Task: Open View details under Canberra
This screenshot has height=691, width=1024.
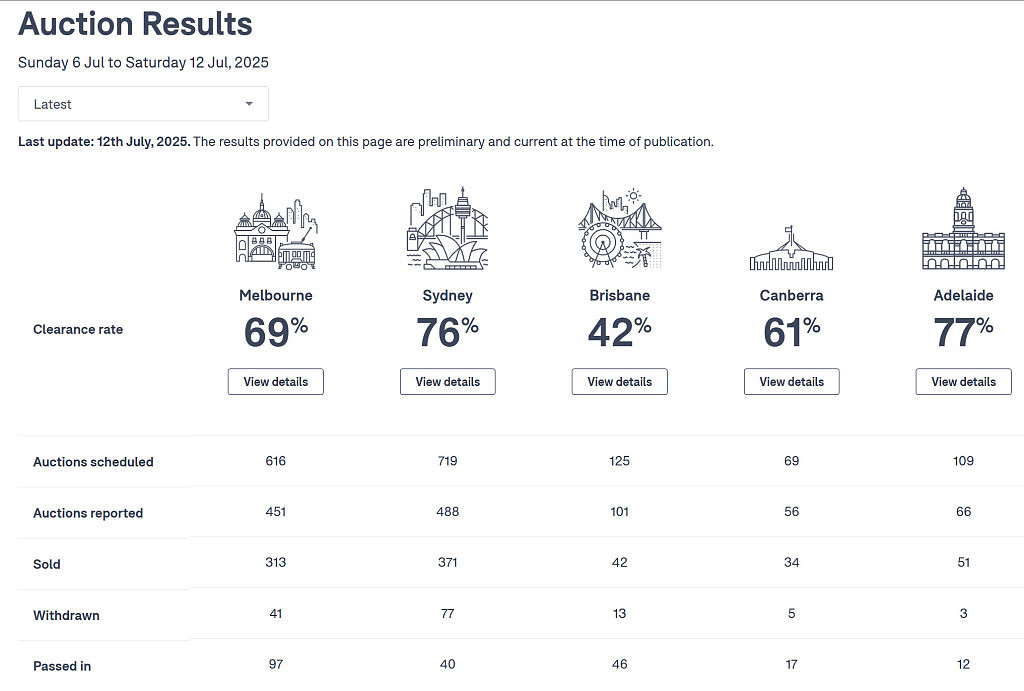Action: (792, 381)
